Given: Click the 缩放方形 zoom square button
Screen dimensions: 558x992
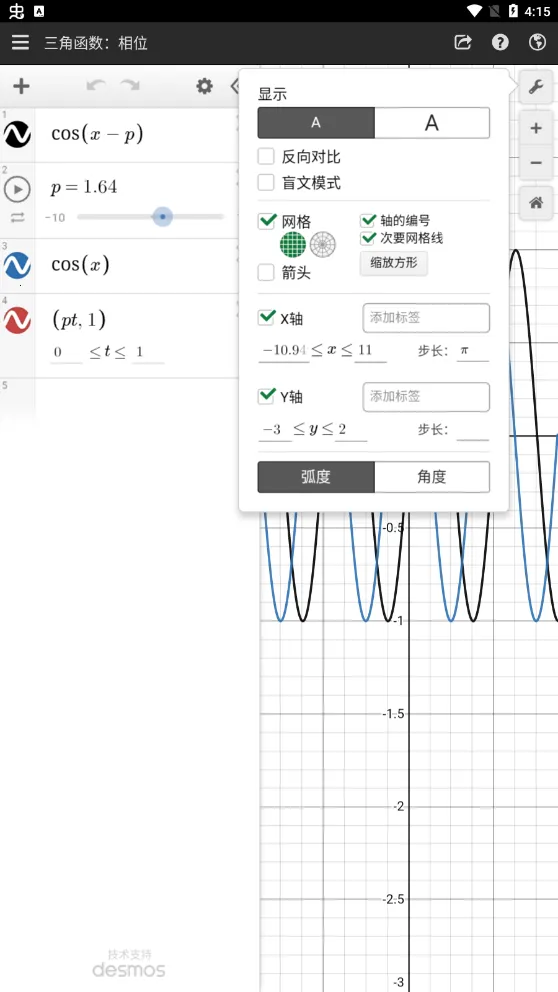Looking at the screenshot, I should [394, 263].
